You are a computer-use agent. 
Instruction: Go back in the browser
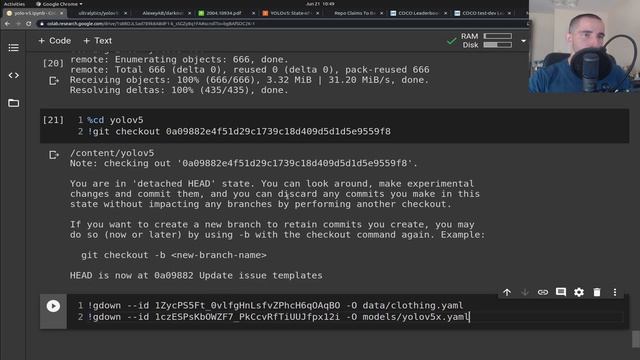[x=7, y=24]
